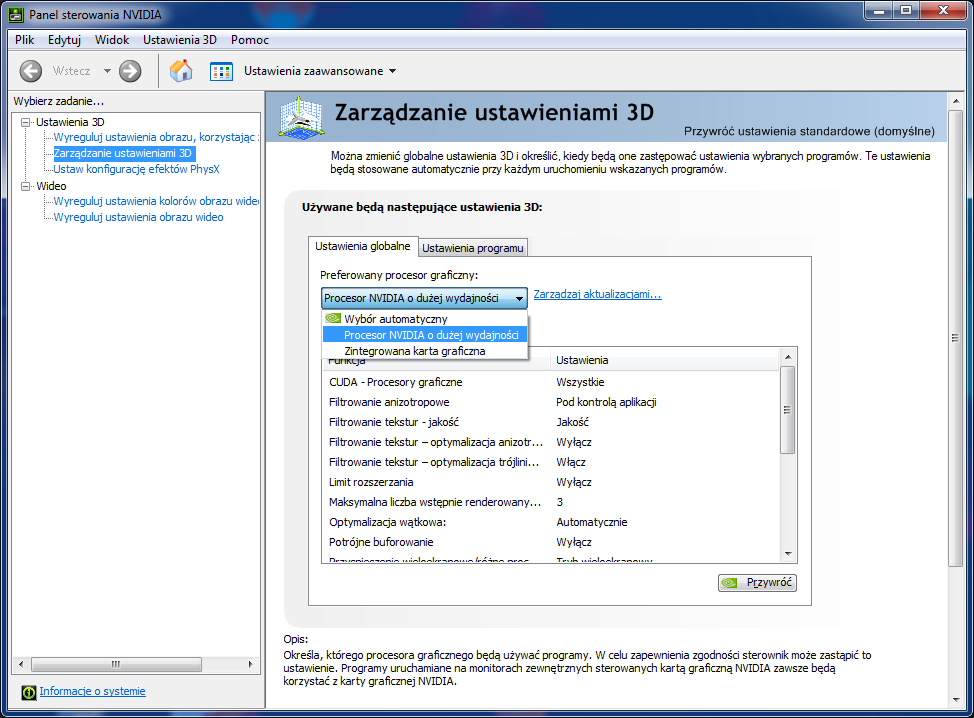Open the preferred graphics processor combo box
Viewport: 974px width, 718px height.
(424, 298)
